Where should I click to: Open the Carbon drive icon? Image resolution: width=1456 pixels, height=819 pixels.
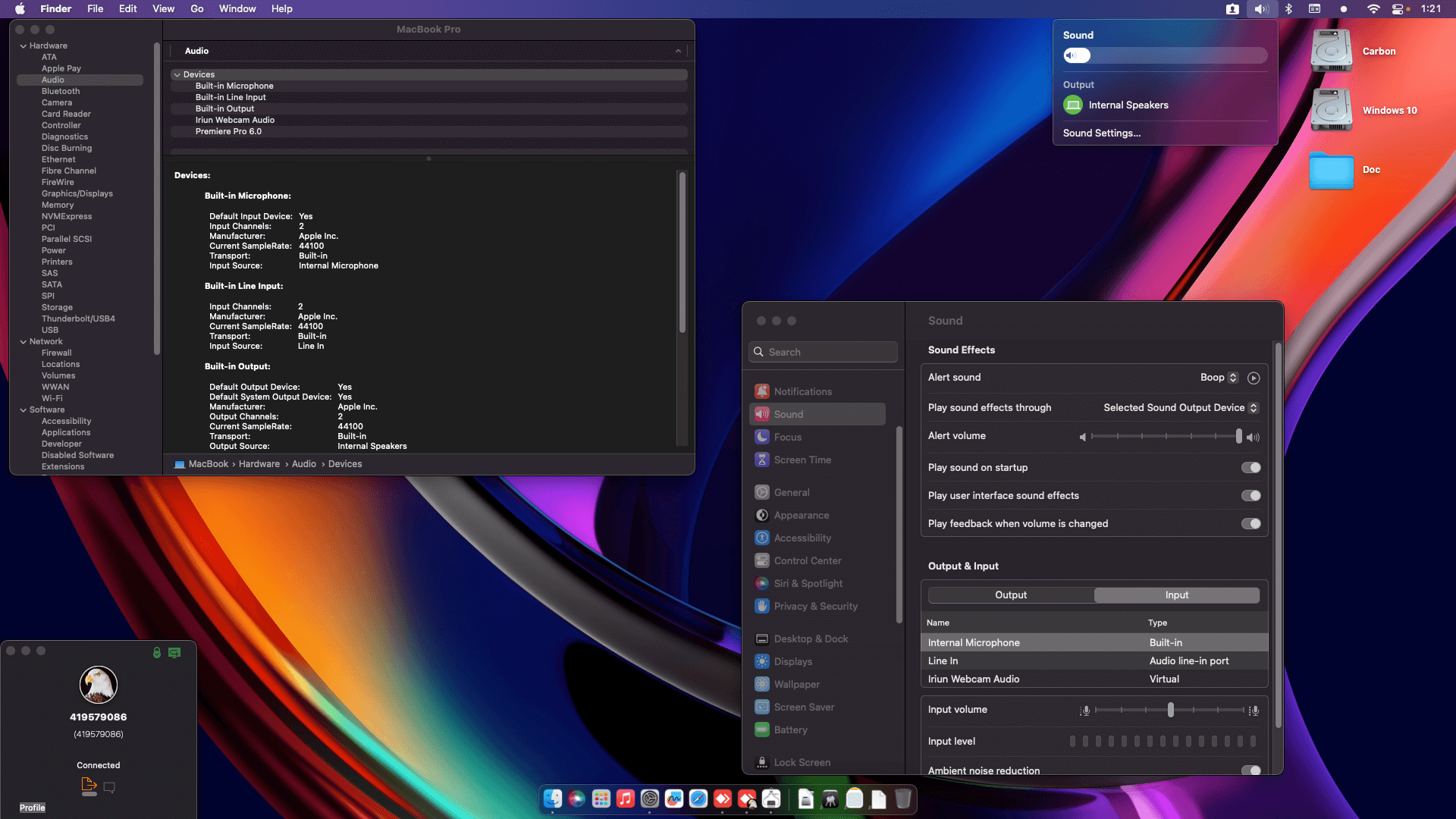[x=1332, y=51]
